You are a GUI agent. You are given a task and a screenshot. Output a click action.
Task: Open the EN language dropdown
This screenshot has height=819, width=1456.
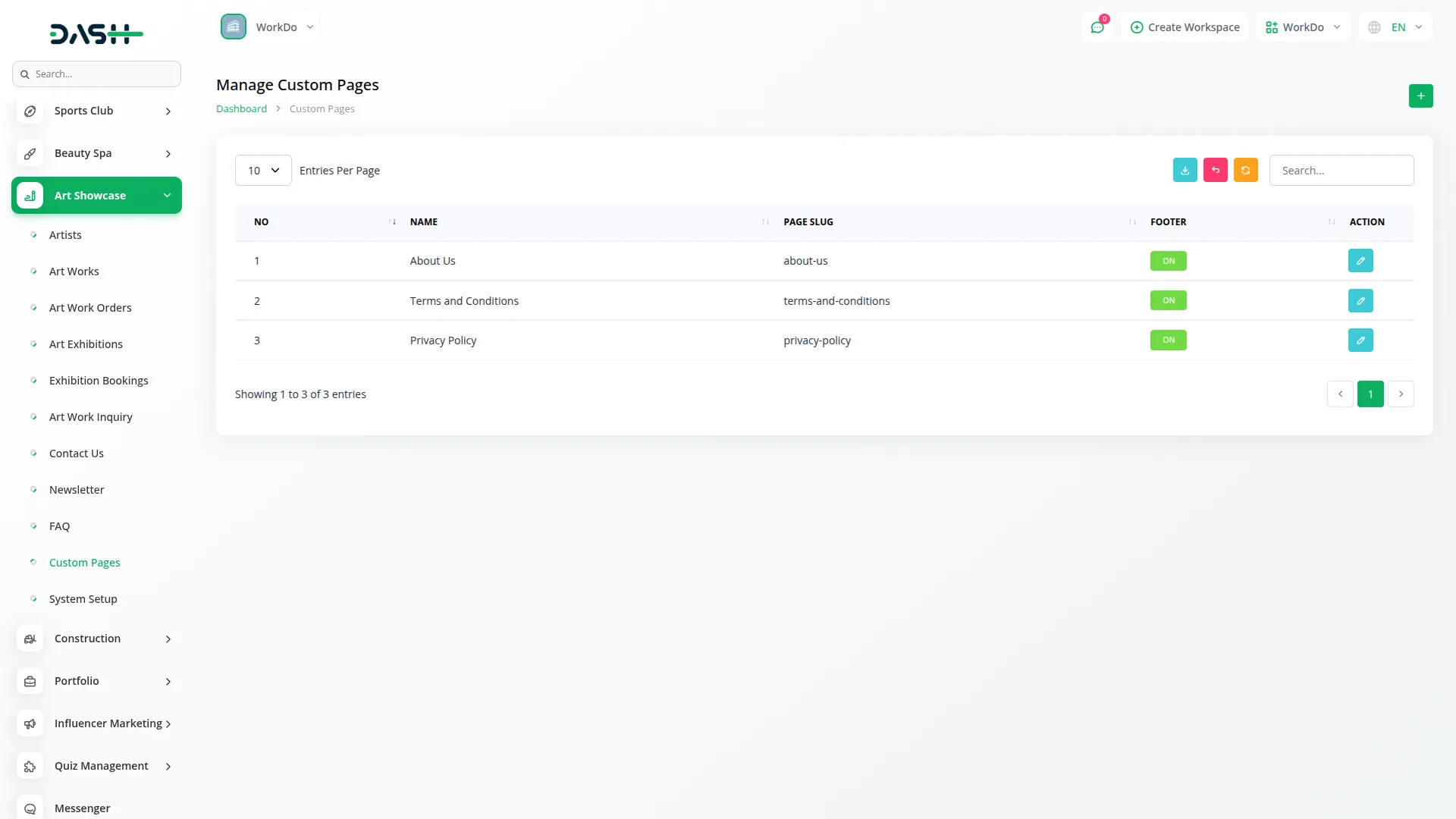tap(1396, 27)
